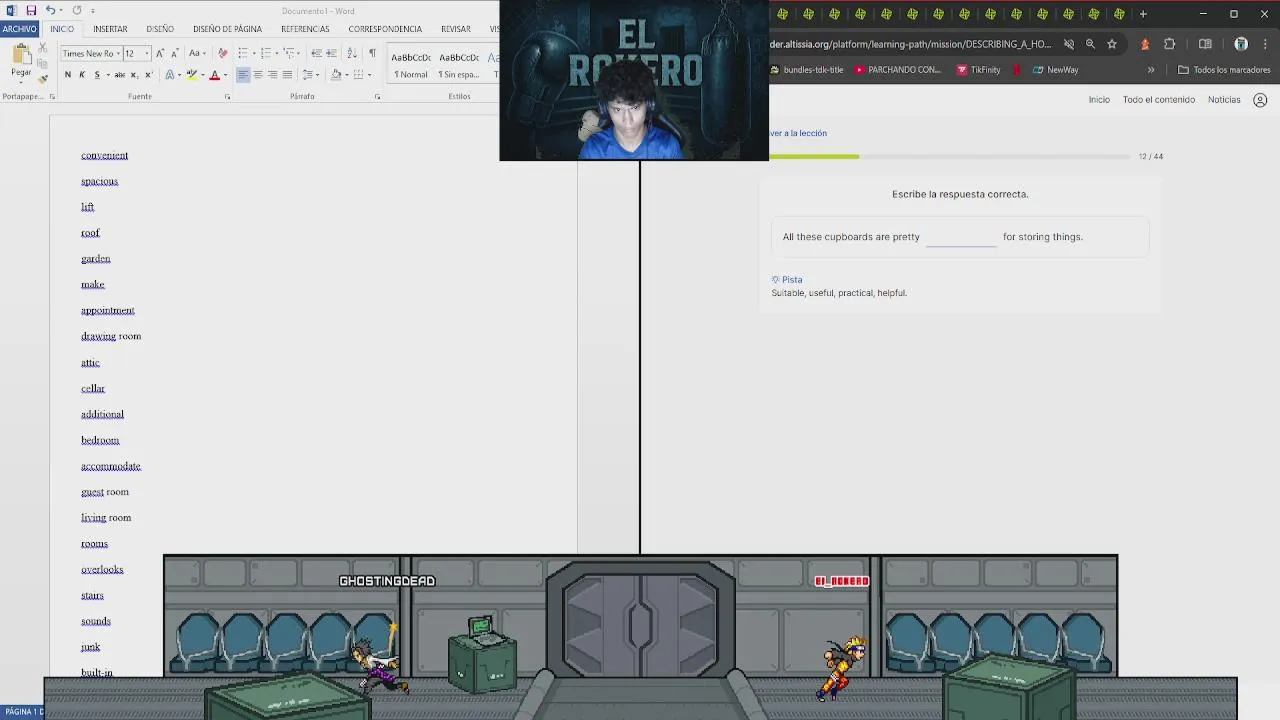Toggle italic K formatting

pos(82,75)
